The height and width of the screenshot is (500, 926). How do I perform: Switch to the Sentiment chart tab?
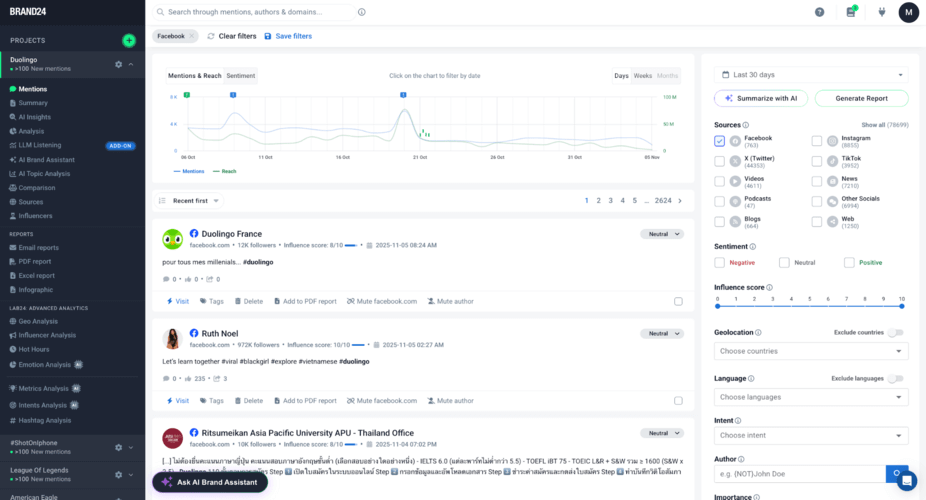pyautogui.click(x=241, y=76)
